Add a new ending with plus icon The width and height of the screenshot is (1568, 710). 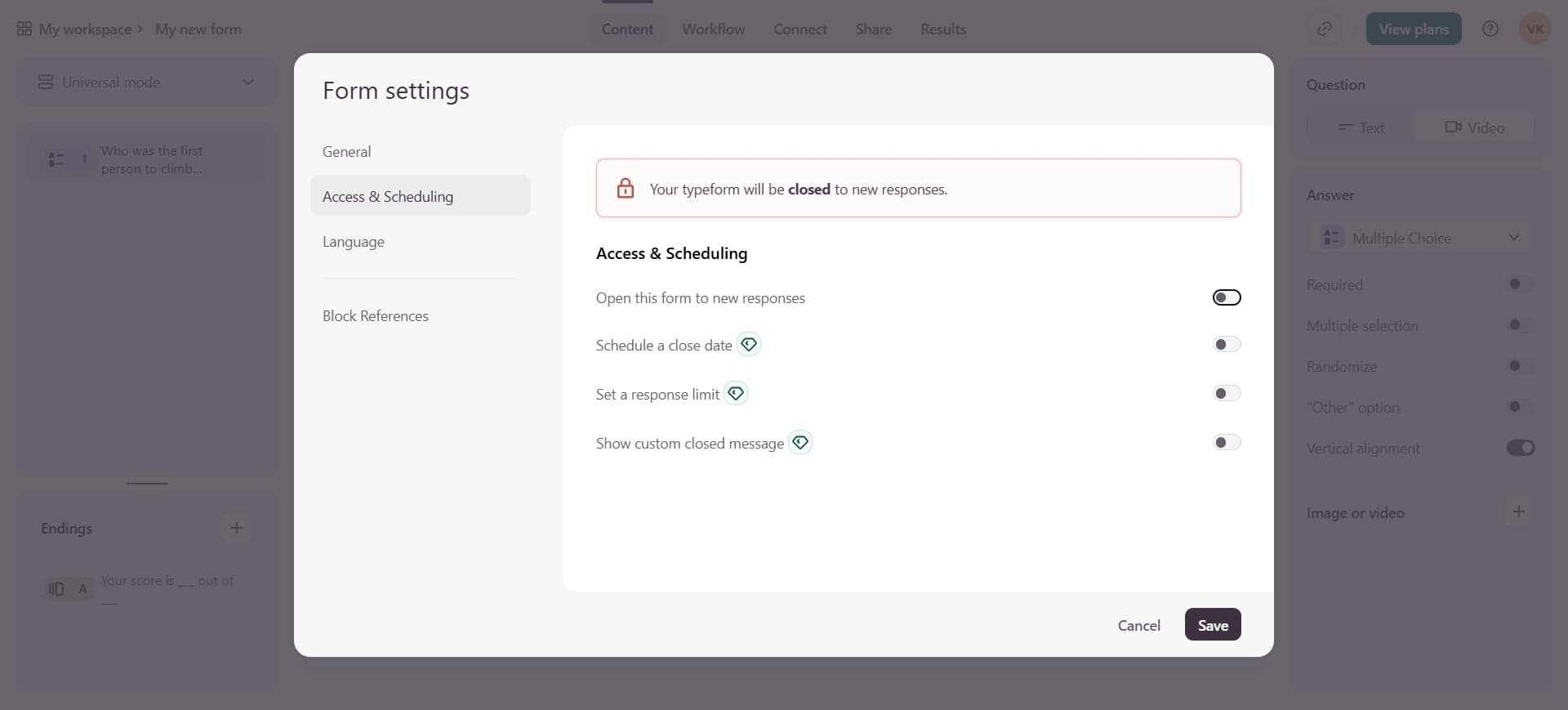click(237, 528)
